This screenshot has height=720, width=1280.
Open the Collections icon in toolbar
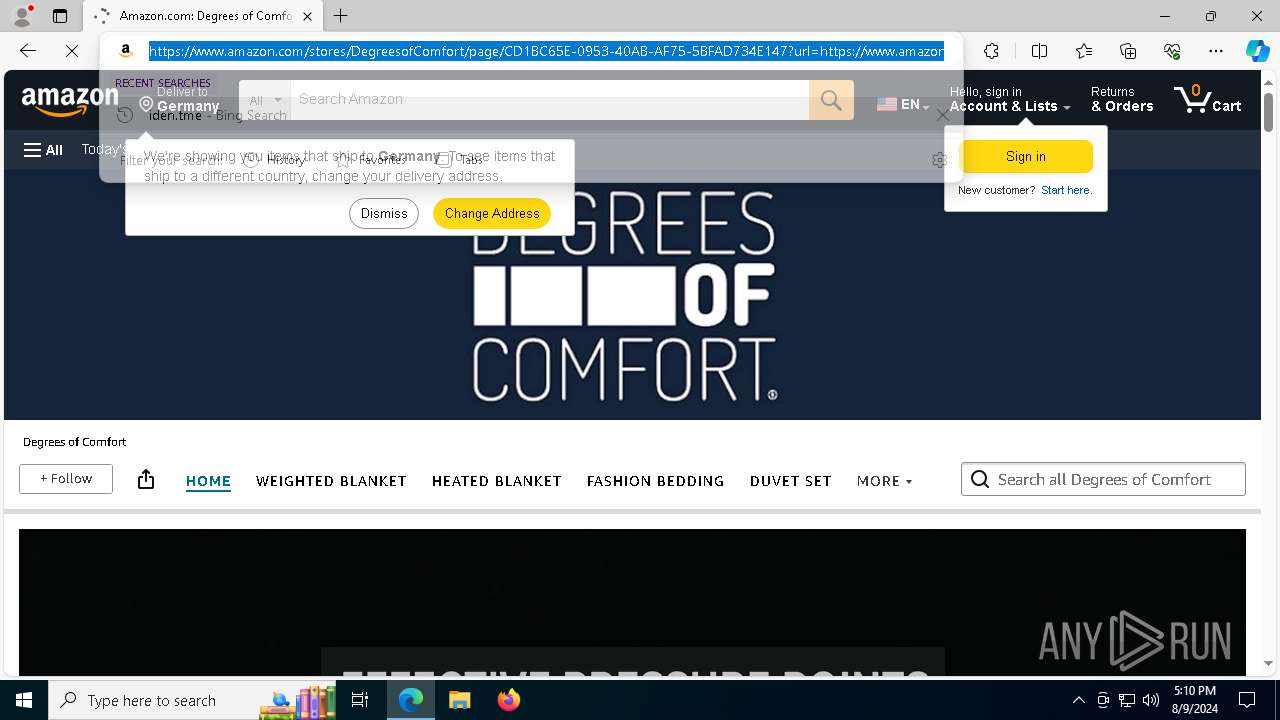(1128, 51)
